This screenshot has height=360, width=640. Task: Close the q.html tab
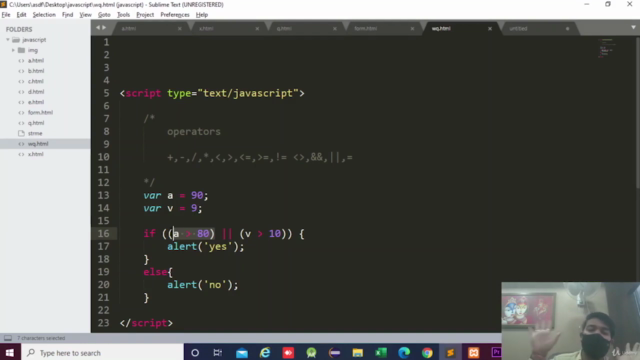click(335, 29)
